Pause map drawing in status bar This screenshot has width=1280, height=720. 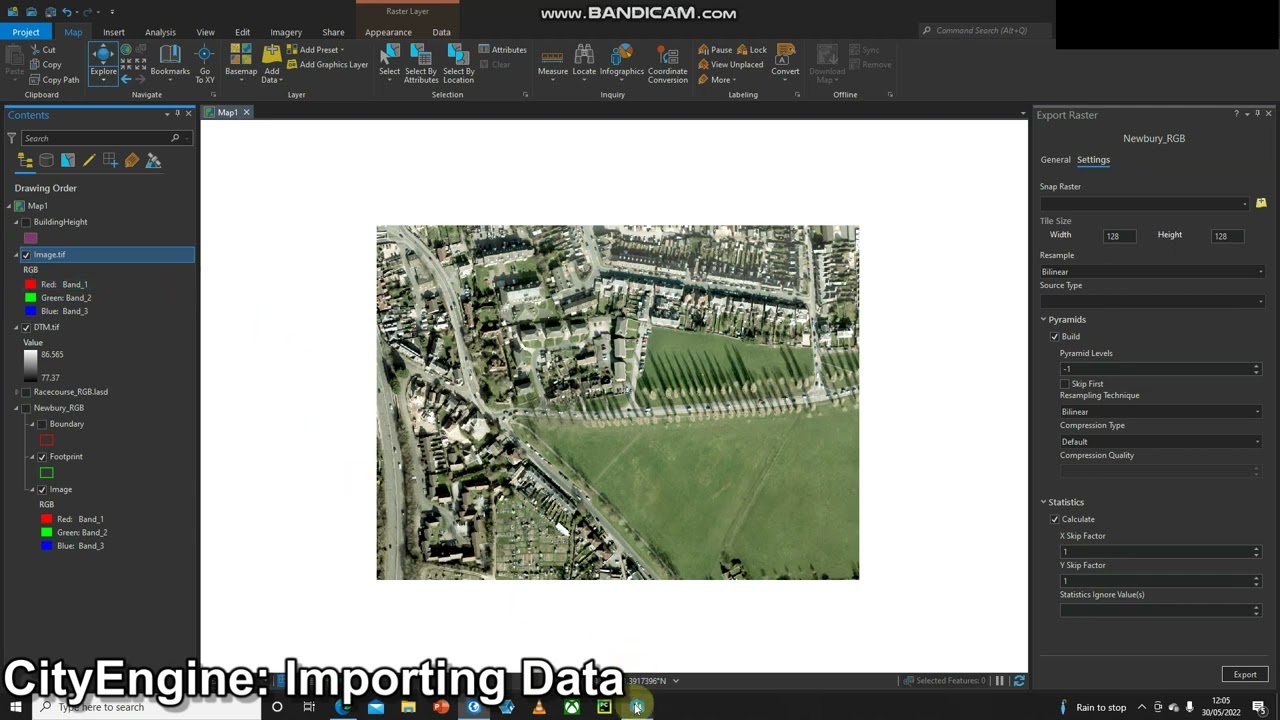pyautogui.click(x=999, y=681)
